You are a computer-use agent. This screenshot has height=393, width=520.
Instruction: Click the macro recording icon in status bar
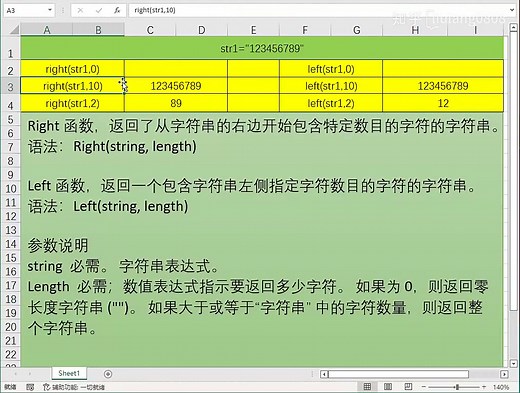coord(30,387)
